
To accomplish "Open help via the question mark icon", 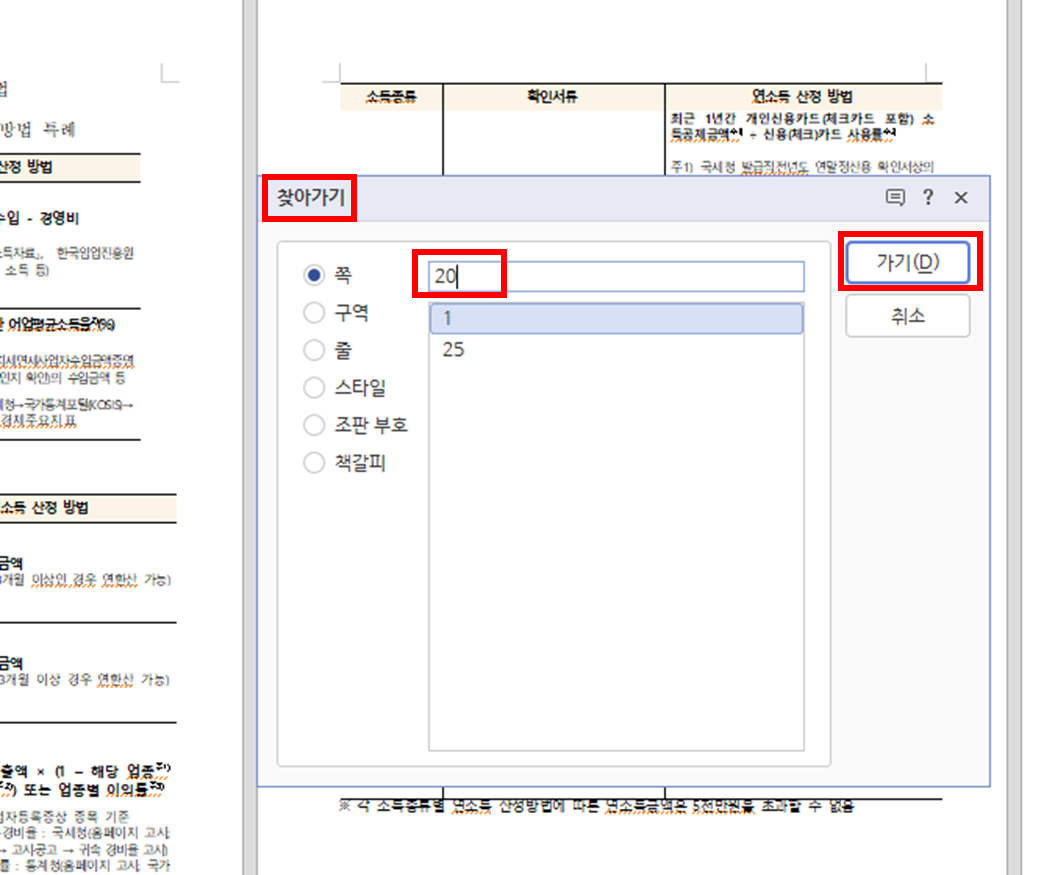I will tap(928, 198).
